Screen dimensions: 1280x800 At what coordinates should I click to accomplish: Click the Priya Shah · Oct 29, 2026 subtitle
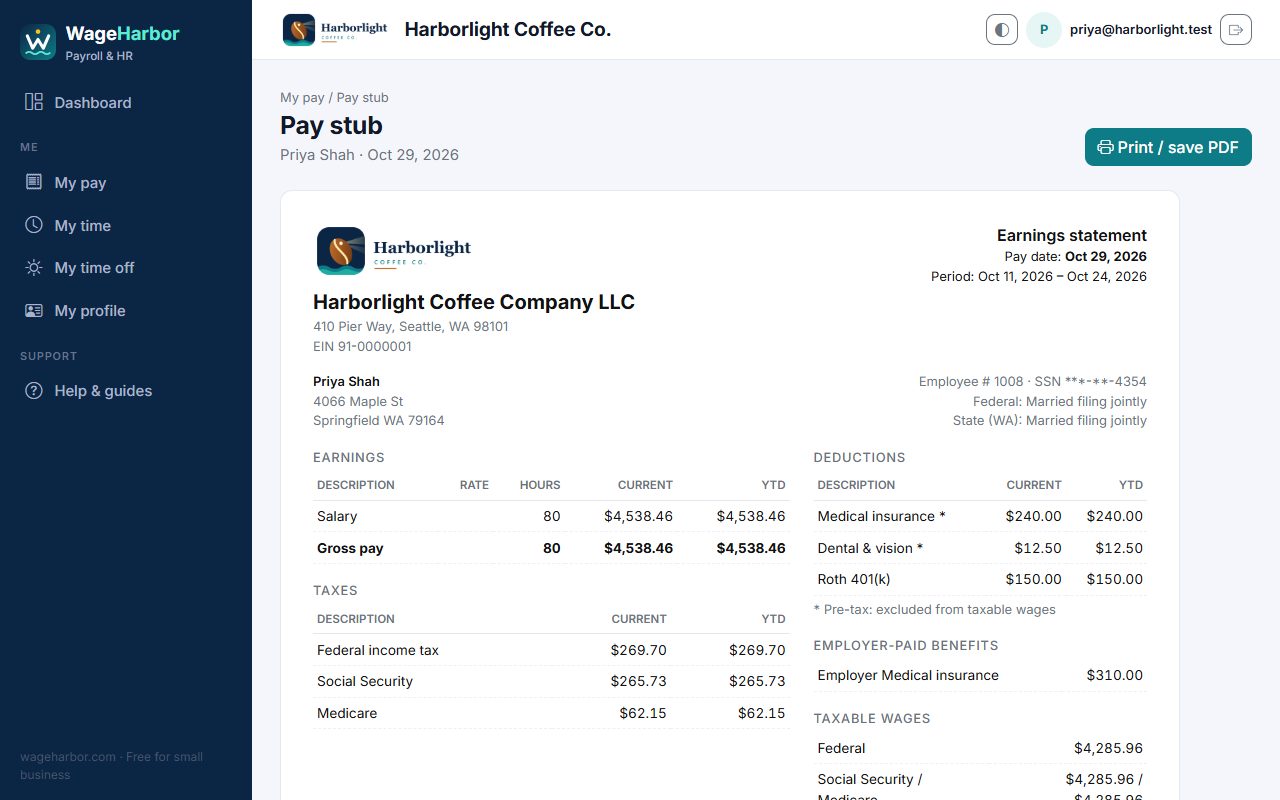(x=370, y=155)
